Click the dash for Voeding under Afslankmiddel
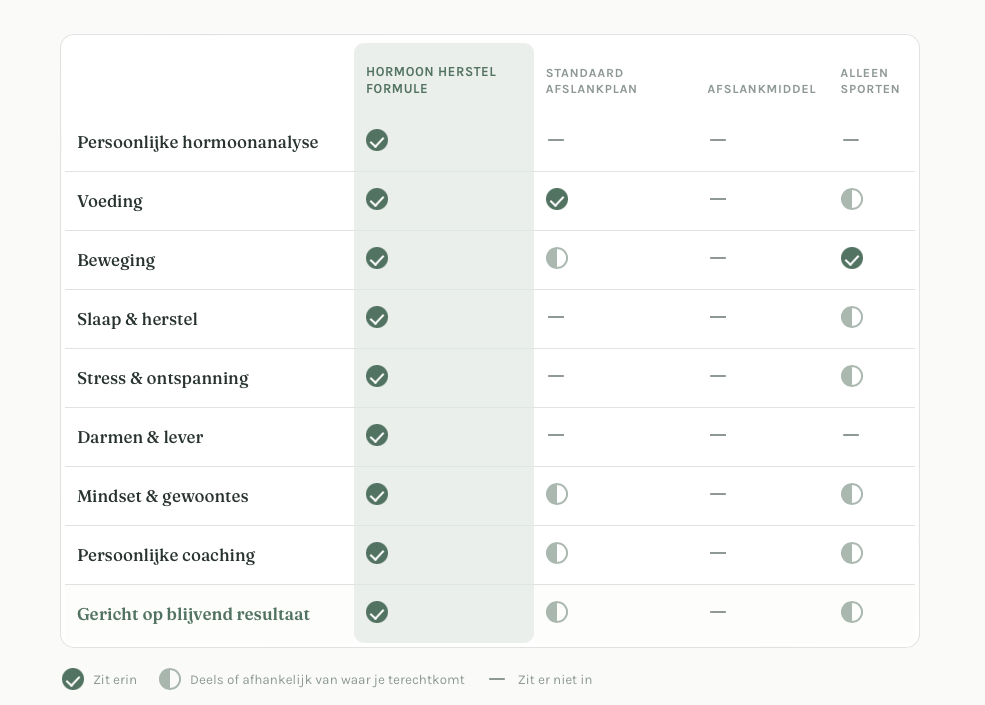 pyautogui.click(x=717, y=199)
